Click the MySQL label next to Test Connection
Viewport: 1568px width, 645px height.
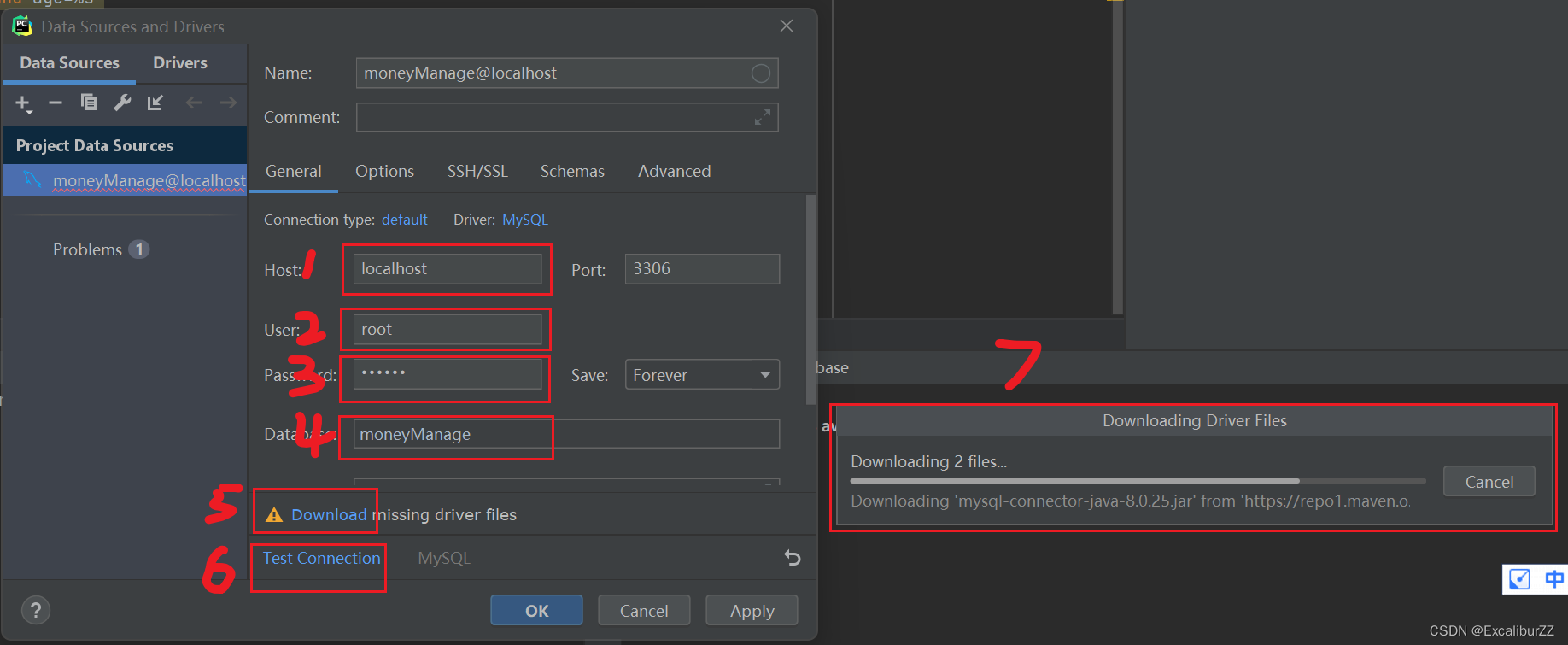tap(444, 558)
